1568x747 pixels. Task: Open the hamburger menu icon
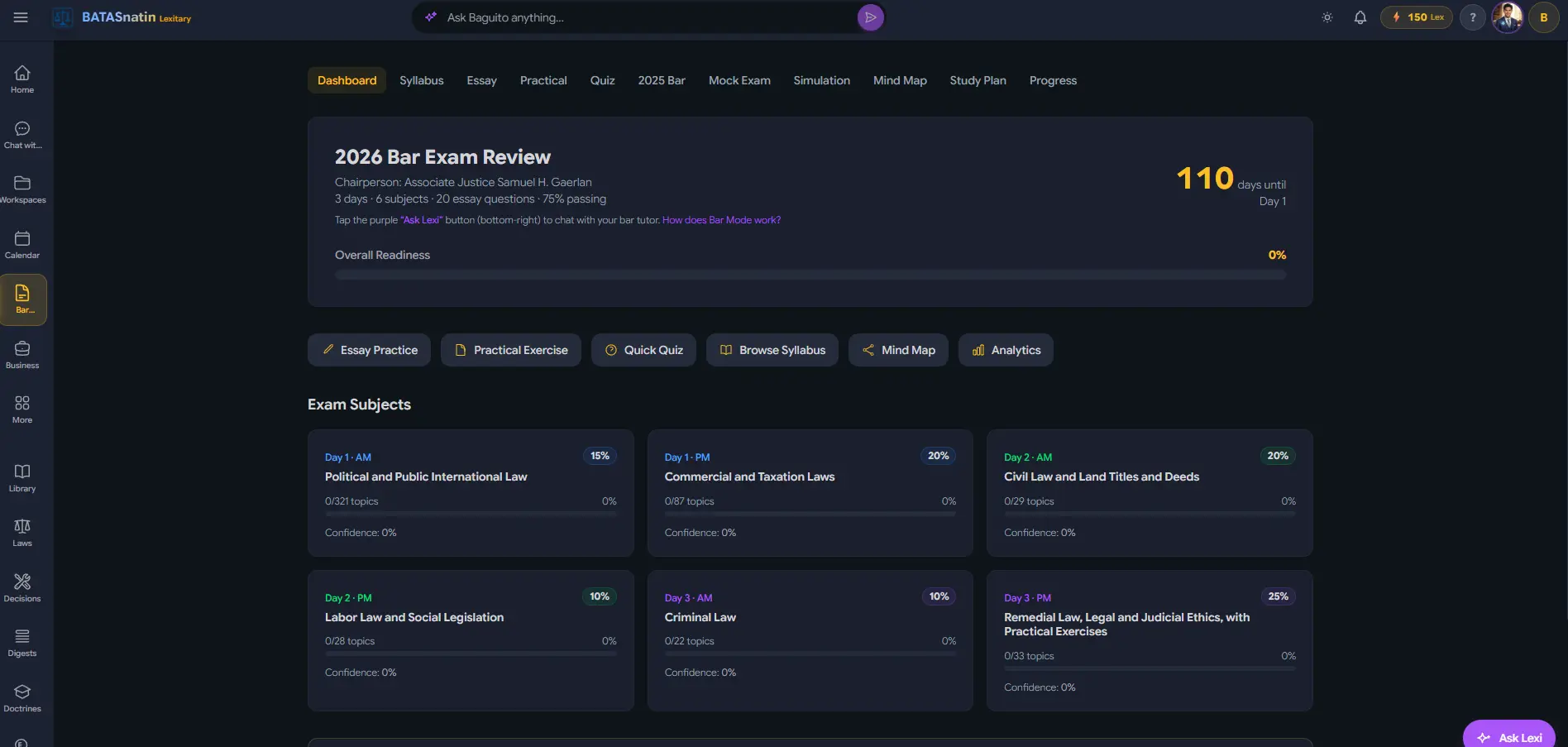tap(21, 17)
